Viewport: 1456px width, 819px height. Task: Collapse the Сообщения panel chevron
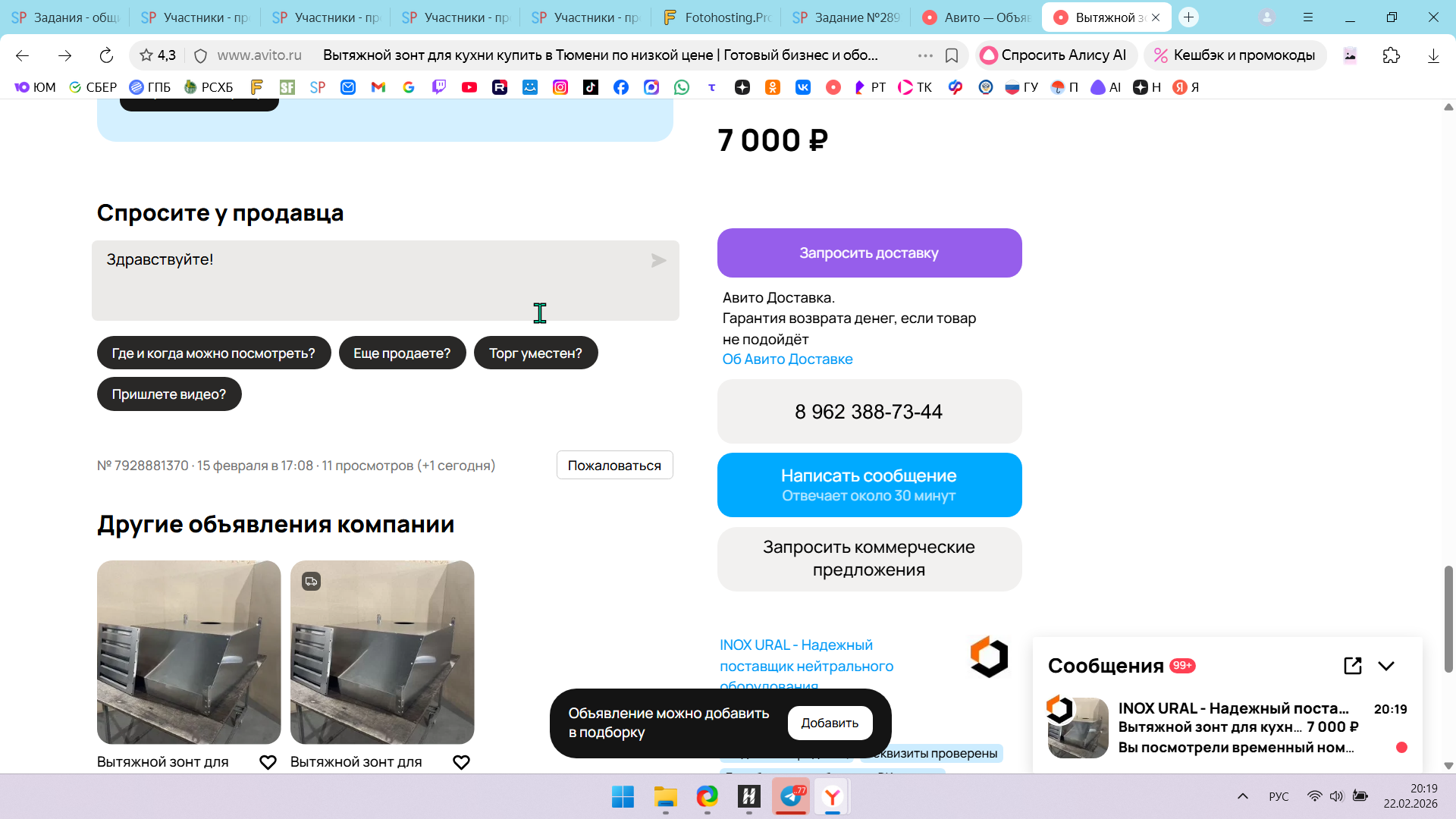point(1386,666)
